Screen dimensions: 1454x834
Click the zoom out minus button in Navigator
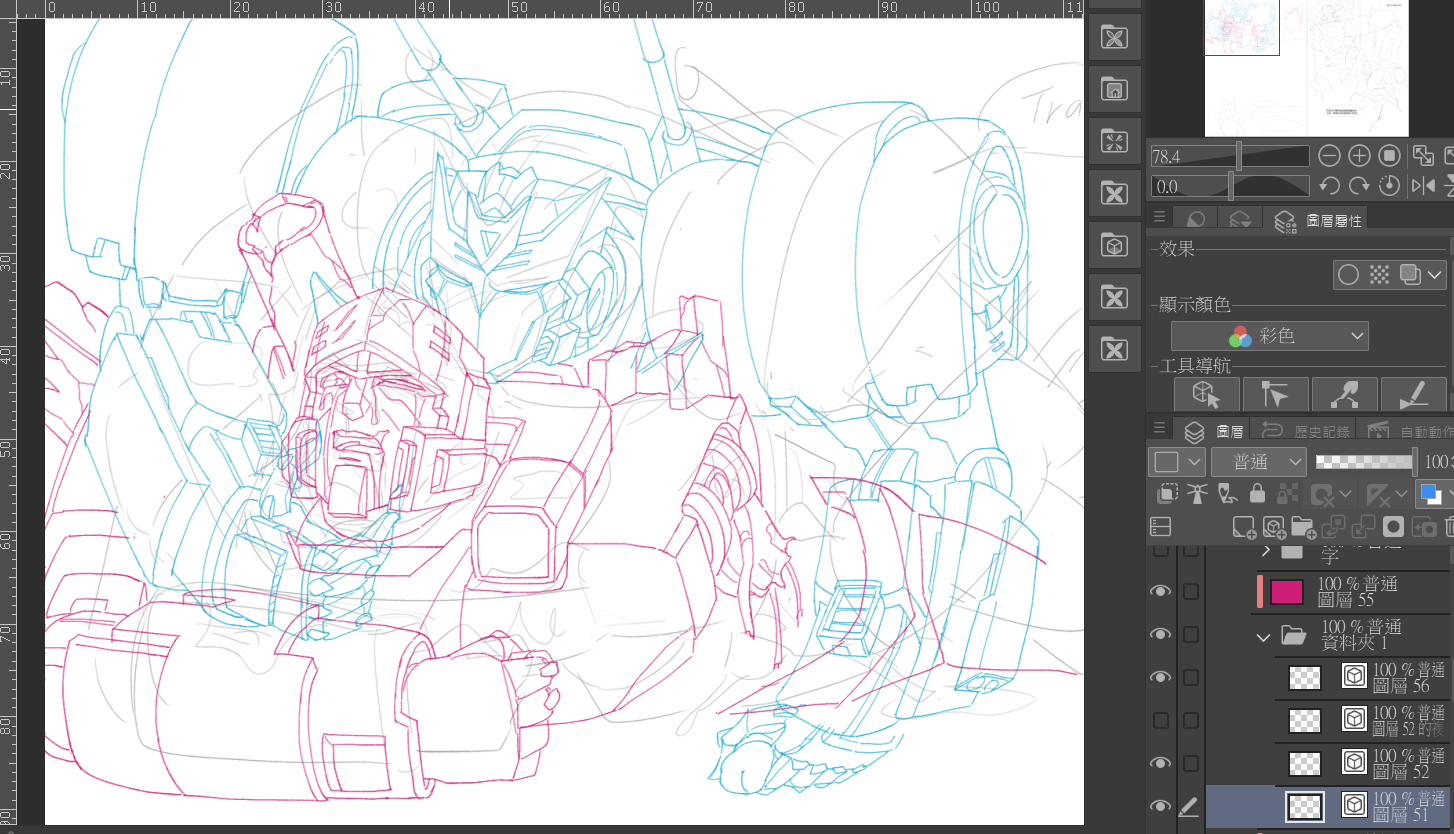click(x=1329, y=156)
